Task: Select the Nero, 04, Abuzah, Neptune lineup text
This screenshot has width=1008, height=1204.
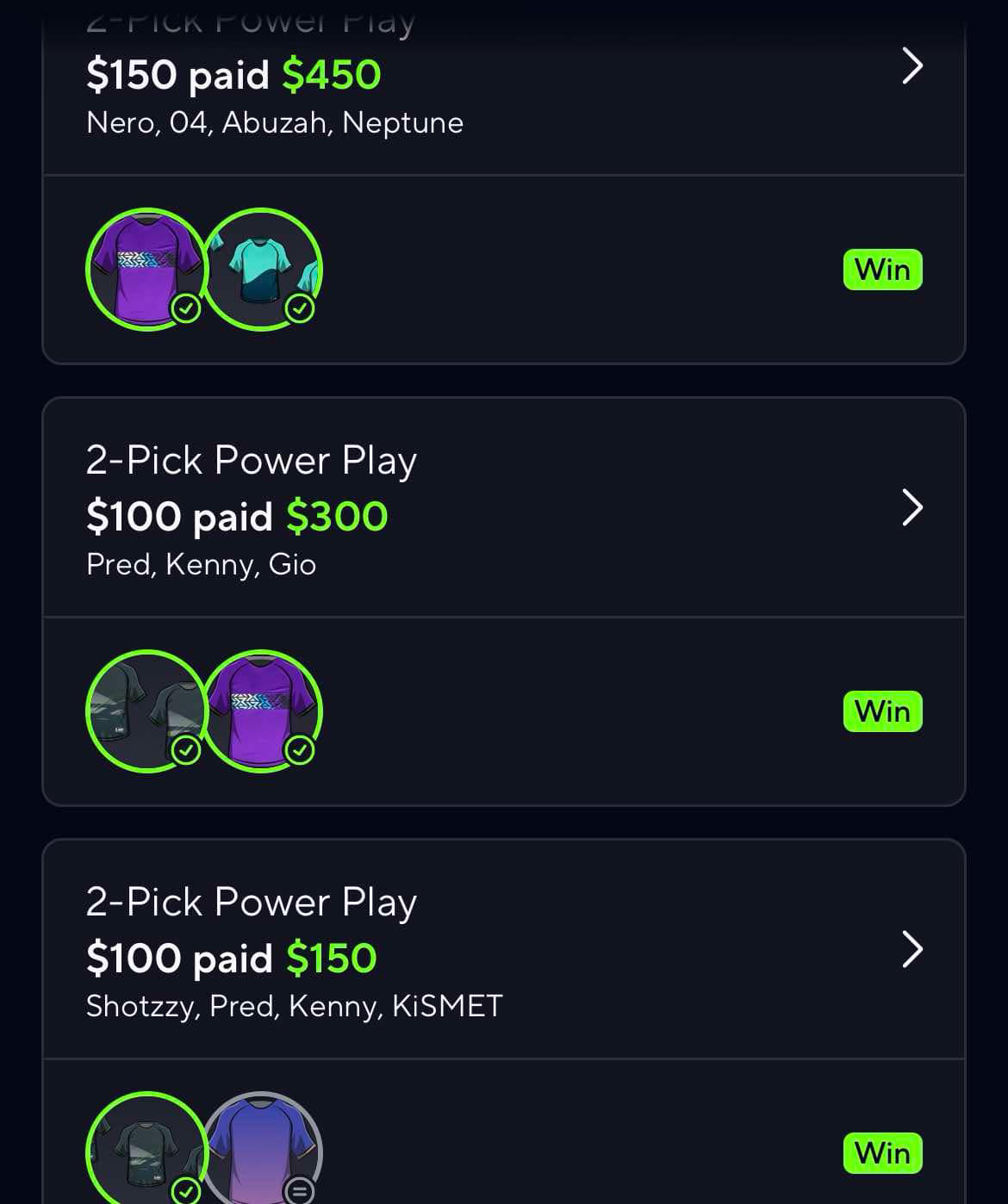Action: [x=275, y=122]
